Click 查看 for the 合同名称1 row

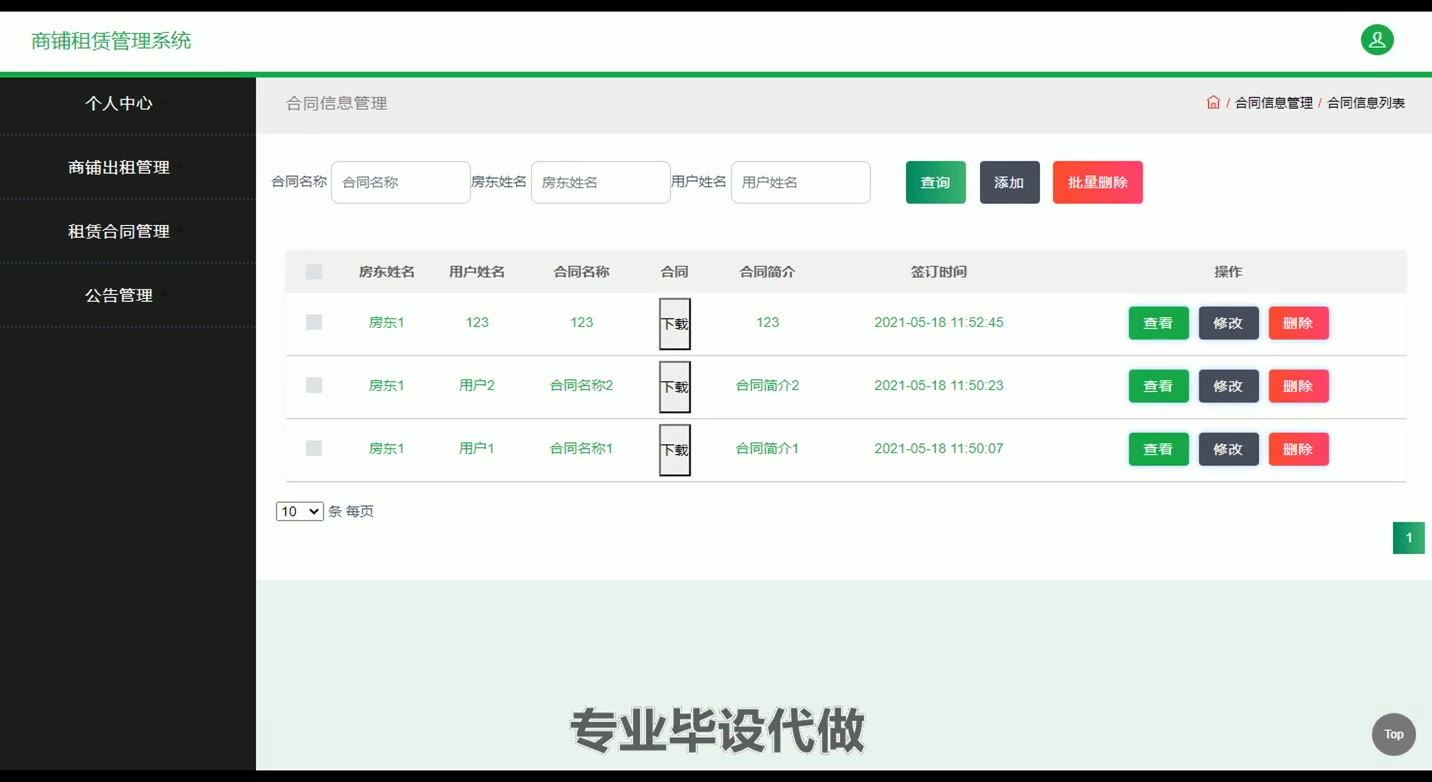tap(1159, 449)
